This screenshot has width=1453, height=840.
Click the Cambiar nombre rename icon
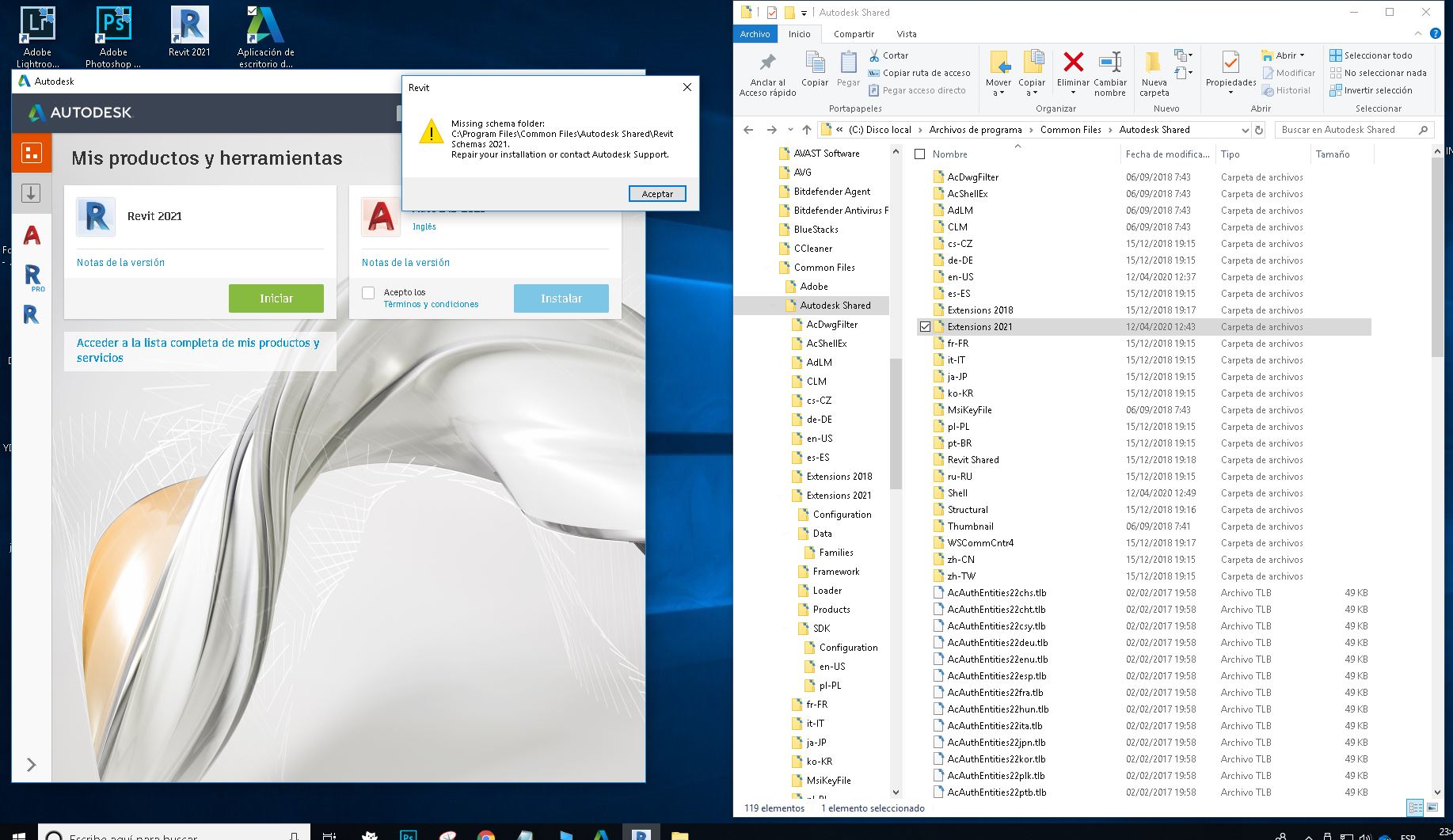[1110, 63]
